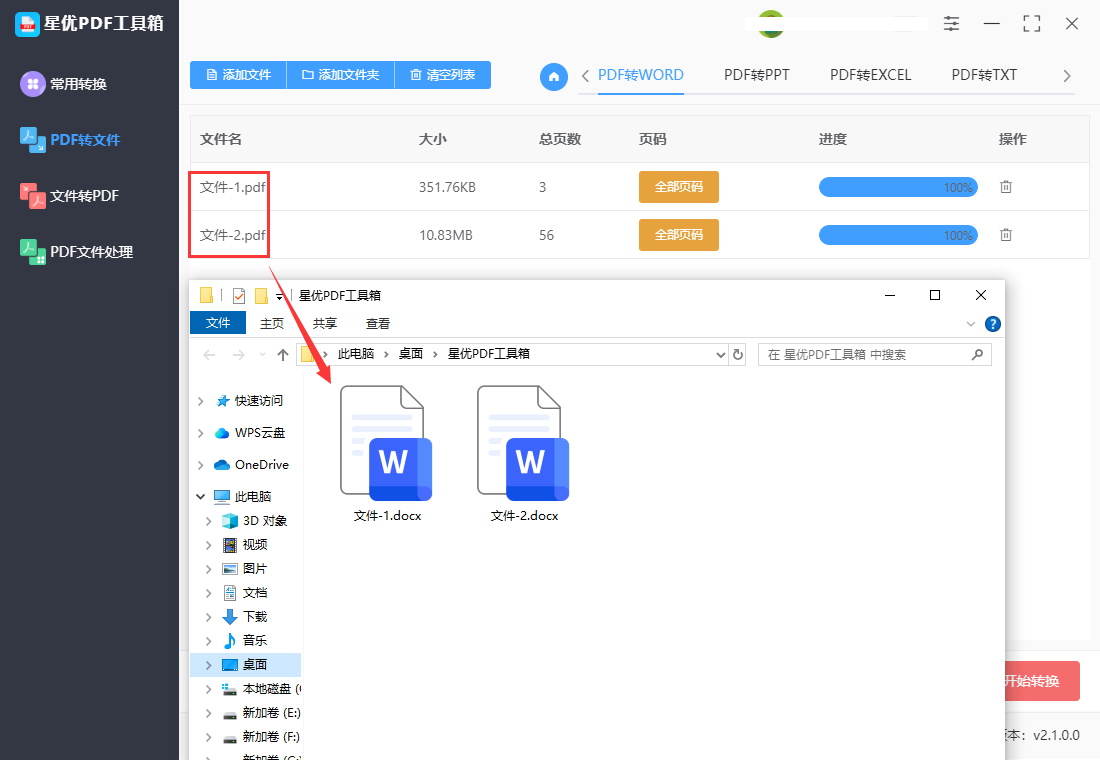The height and width of the screenshot is (760, 1100).
Task: Click the 星优PDF工具箱 app logo
Action: [x=27, y=24]
